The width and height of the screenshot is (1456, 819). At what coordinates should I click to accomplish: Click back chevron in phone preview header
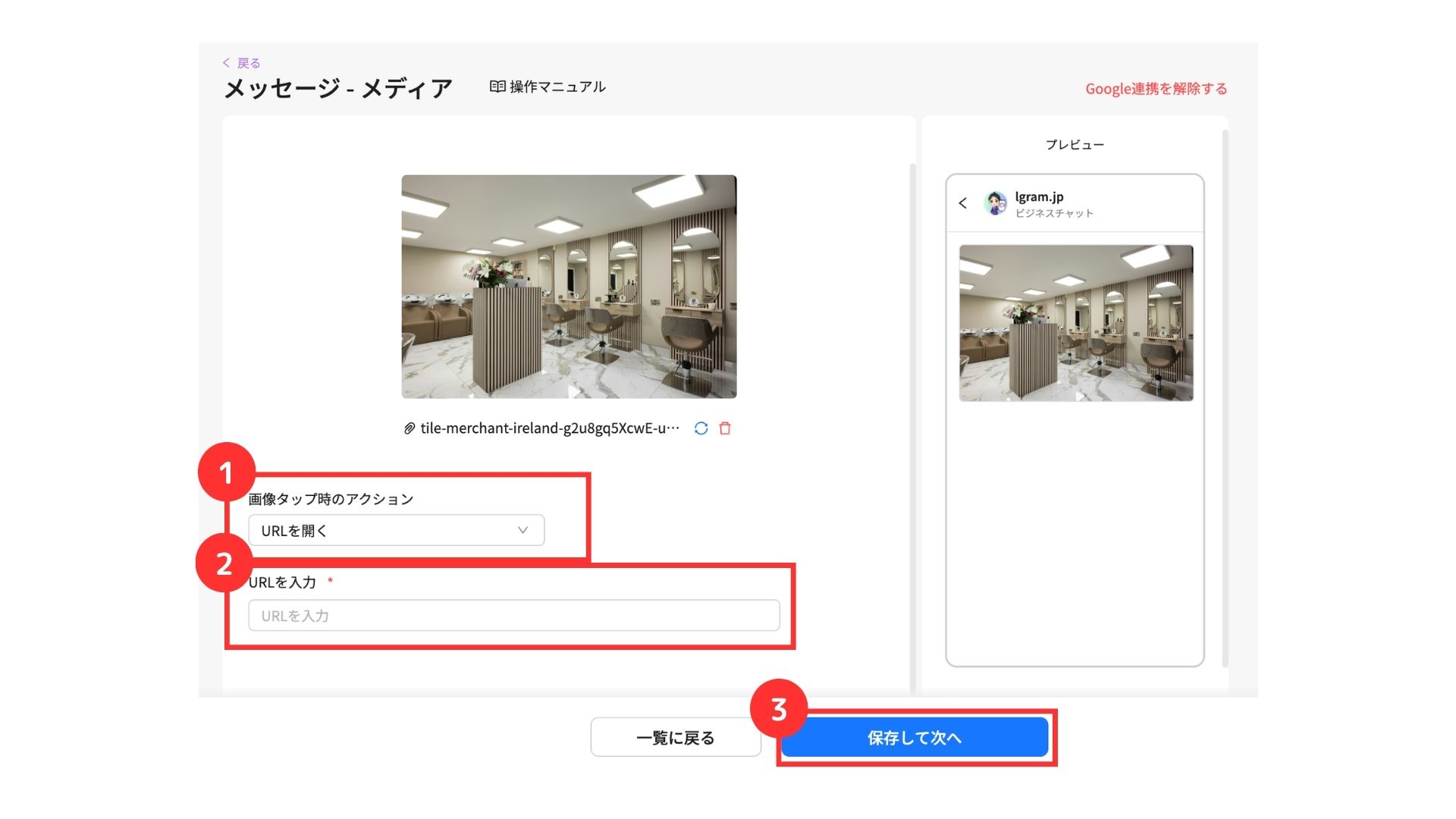tap(962, 203)
